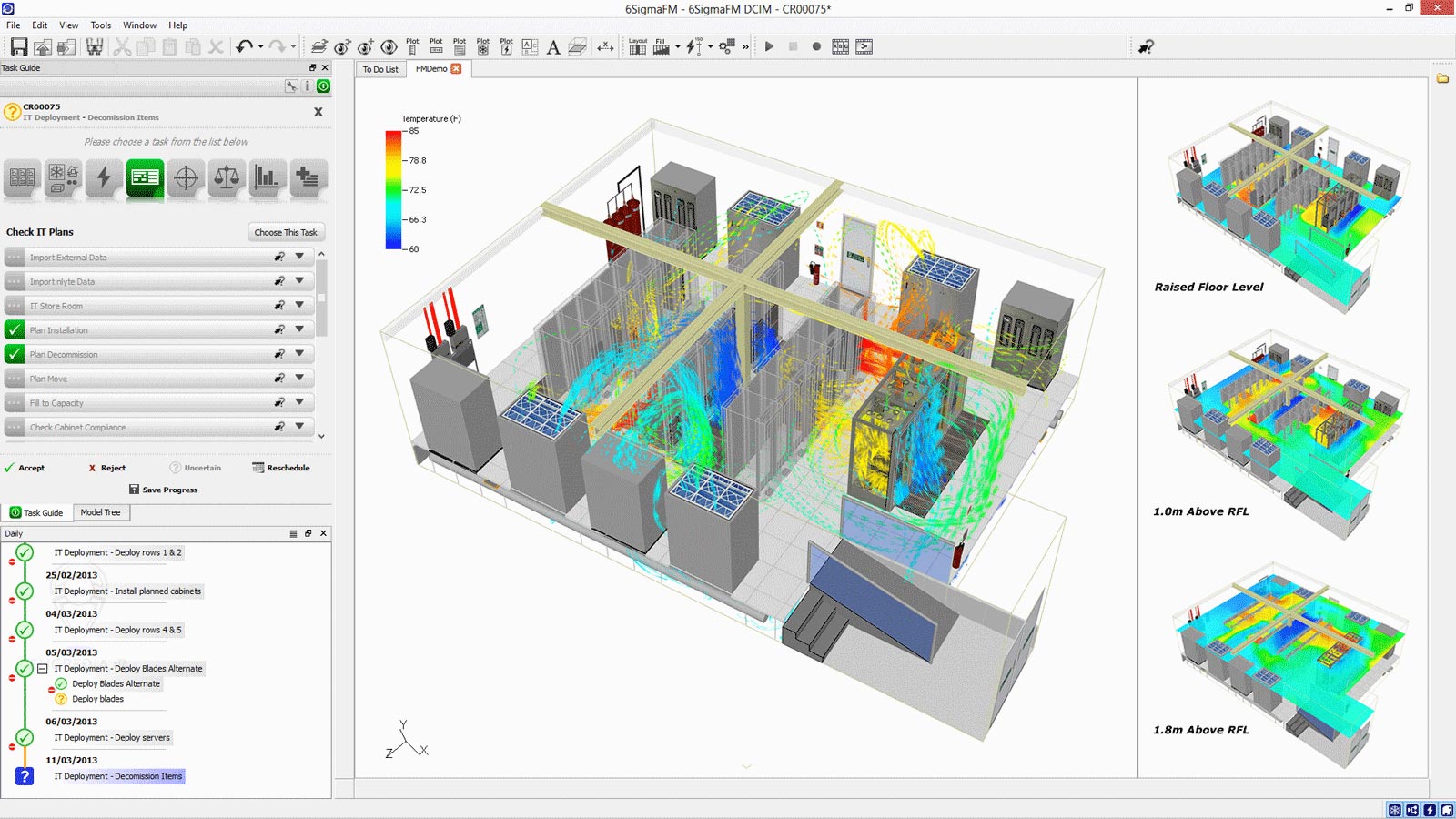
Task: Click the Reschedule button
Action: click(x=281, y=468)
